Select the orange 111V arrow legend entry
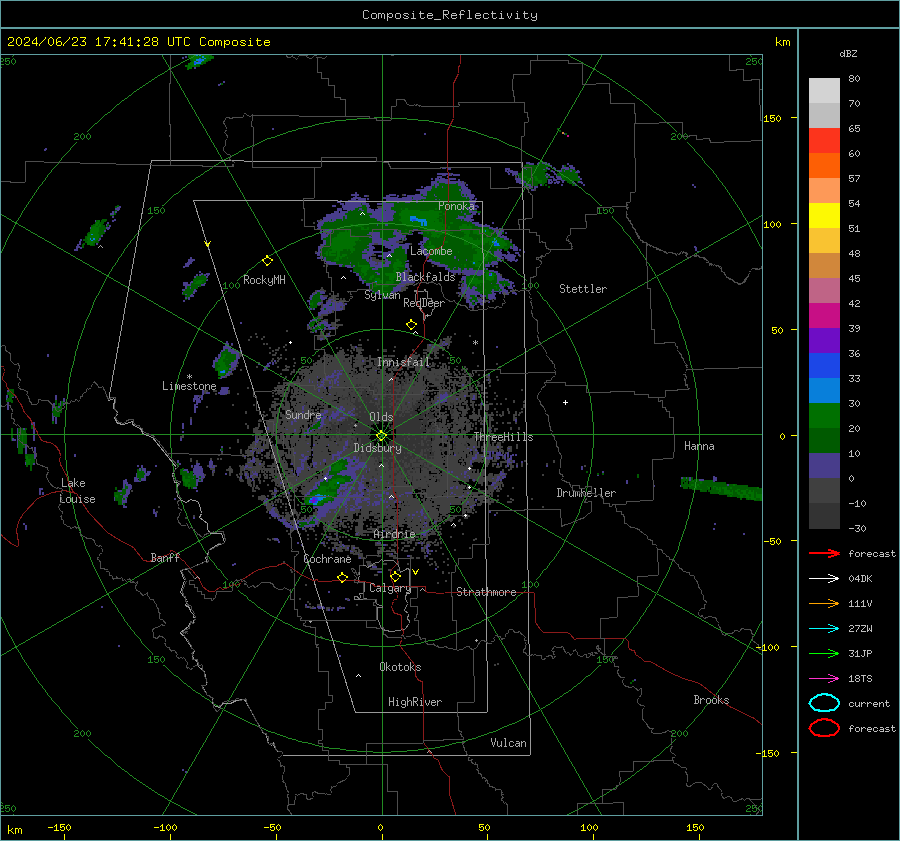This screenshot has width=900, height=841. tap(824, 604)
